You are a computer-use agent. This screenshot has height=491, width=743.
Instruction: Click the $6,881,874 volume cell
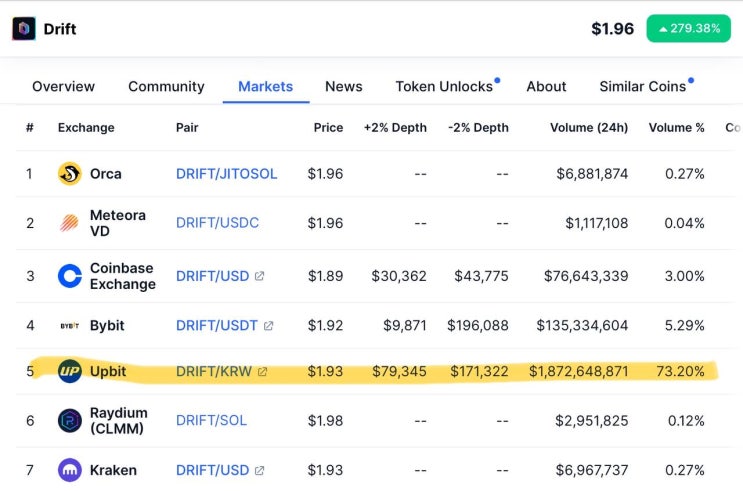click(592, 173)
